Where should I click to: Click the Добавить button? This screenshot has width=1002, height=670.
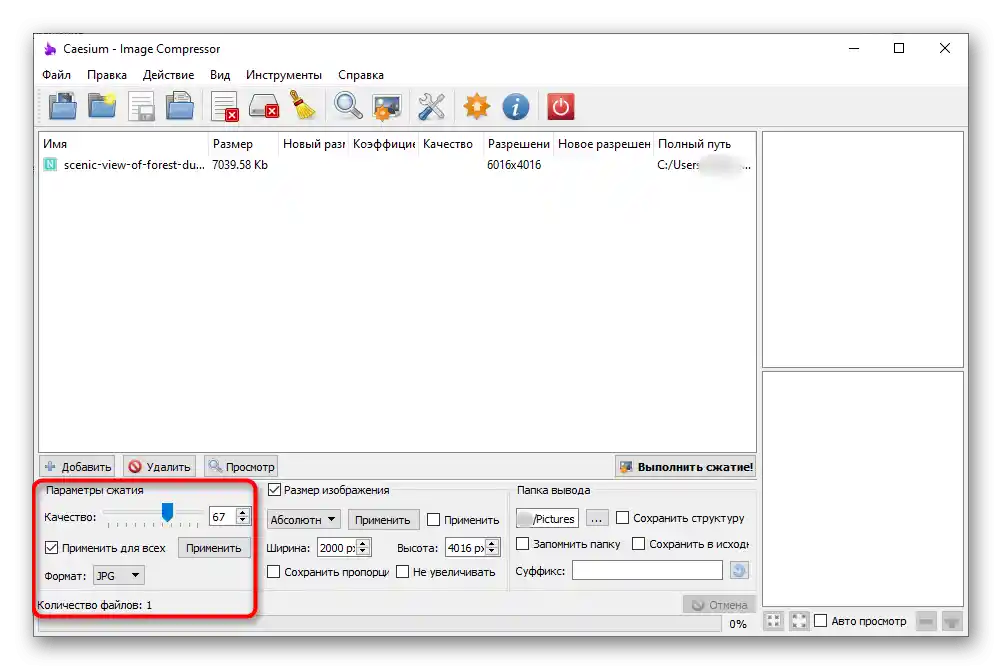click(x=77, y=467)
